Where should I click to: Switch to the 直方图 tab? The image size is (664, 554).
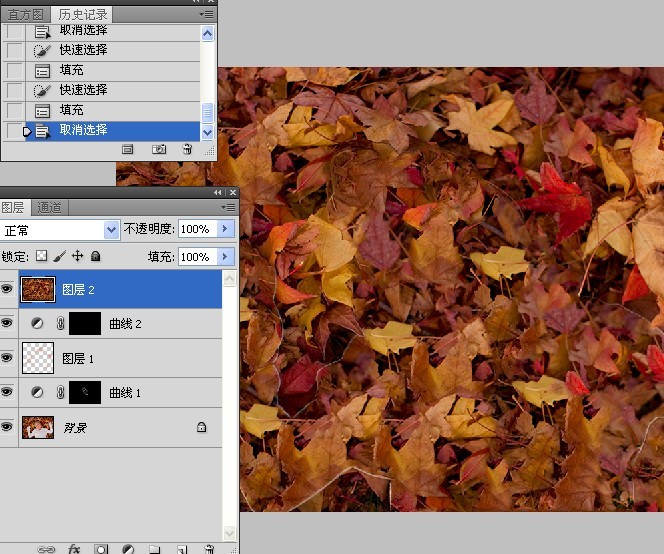coord(25,15)
